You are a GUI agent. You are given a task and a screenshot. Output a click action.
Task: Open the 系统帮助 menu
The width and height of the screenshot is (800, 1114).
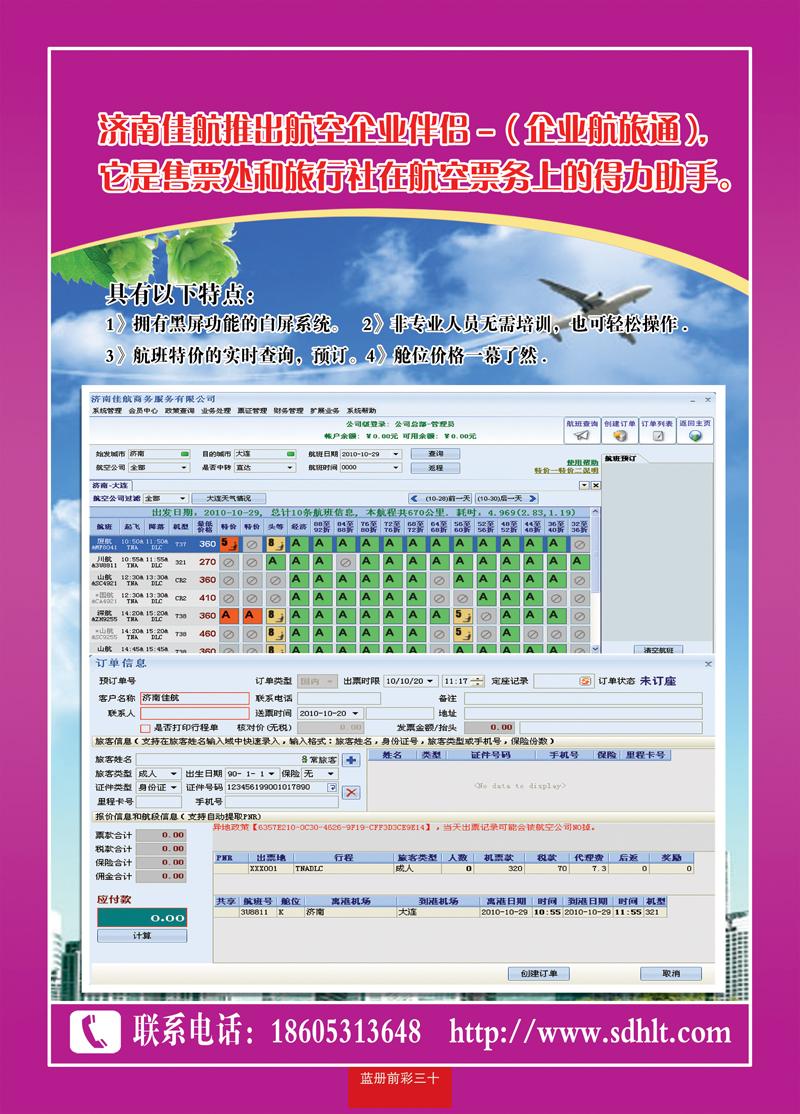tap(362, 411)
